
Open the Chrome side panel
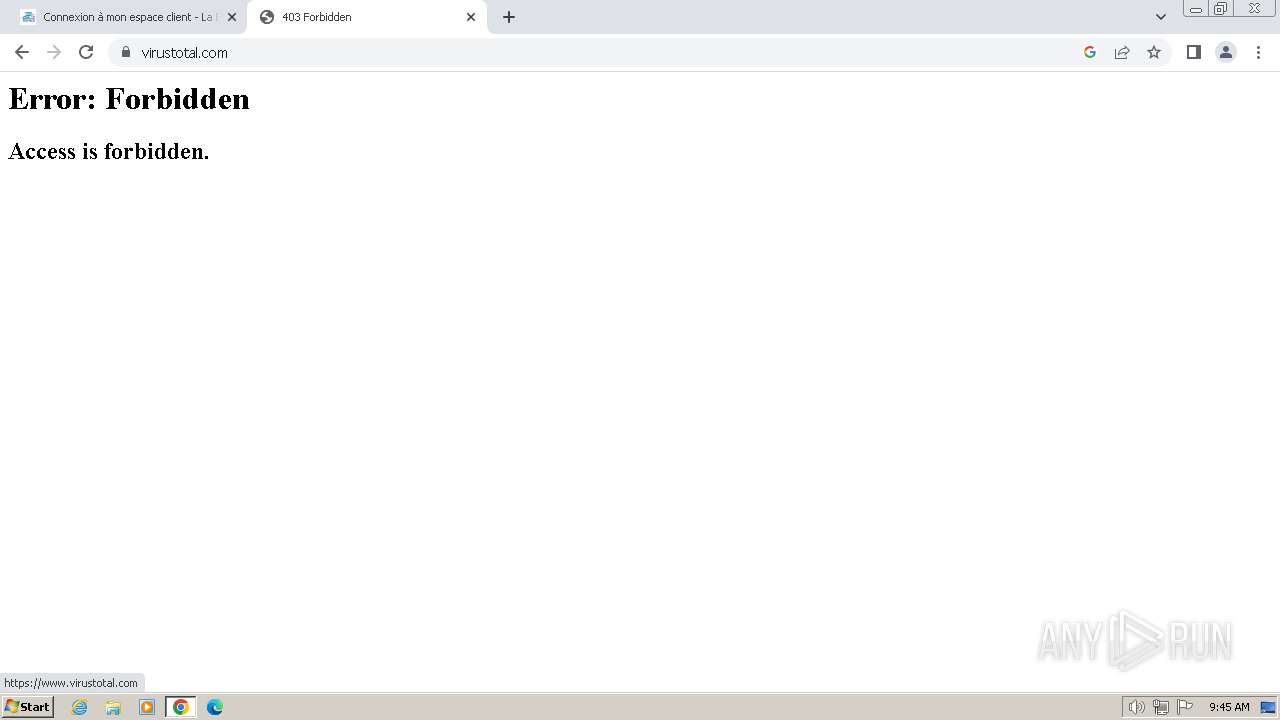pos(1193,52)
